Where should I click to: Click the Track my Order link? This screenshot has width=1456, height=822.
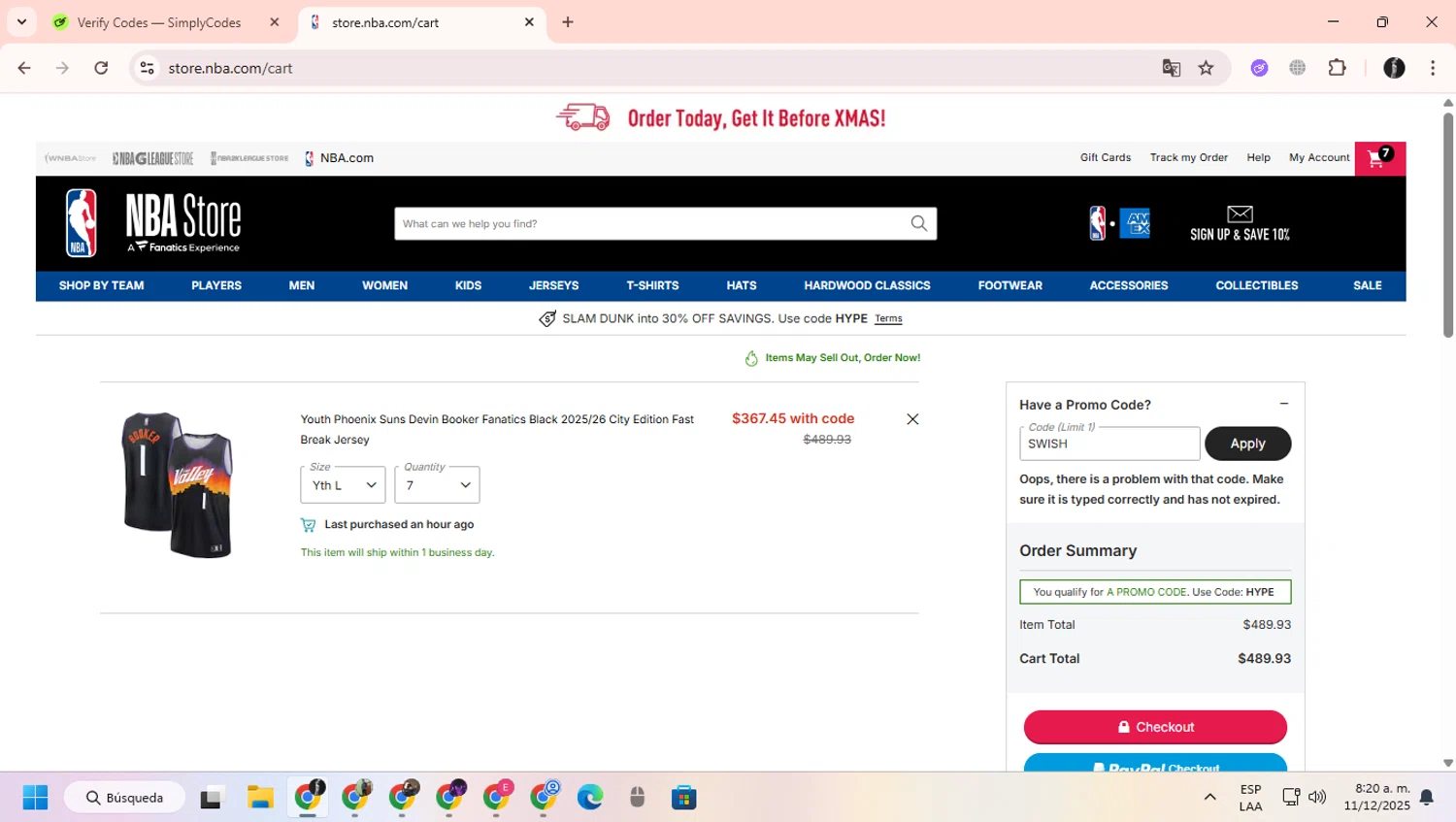(1189, 157)
